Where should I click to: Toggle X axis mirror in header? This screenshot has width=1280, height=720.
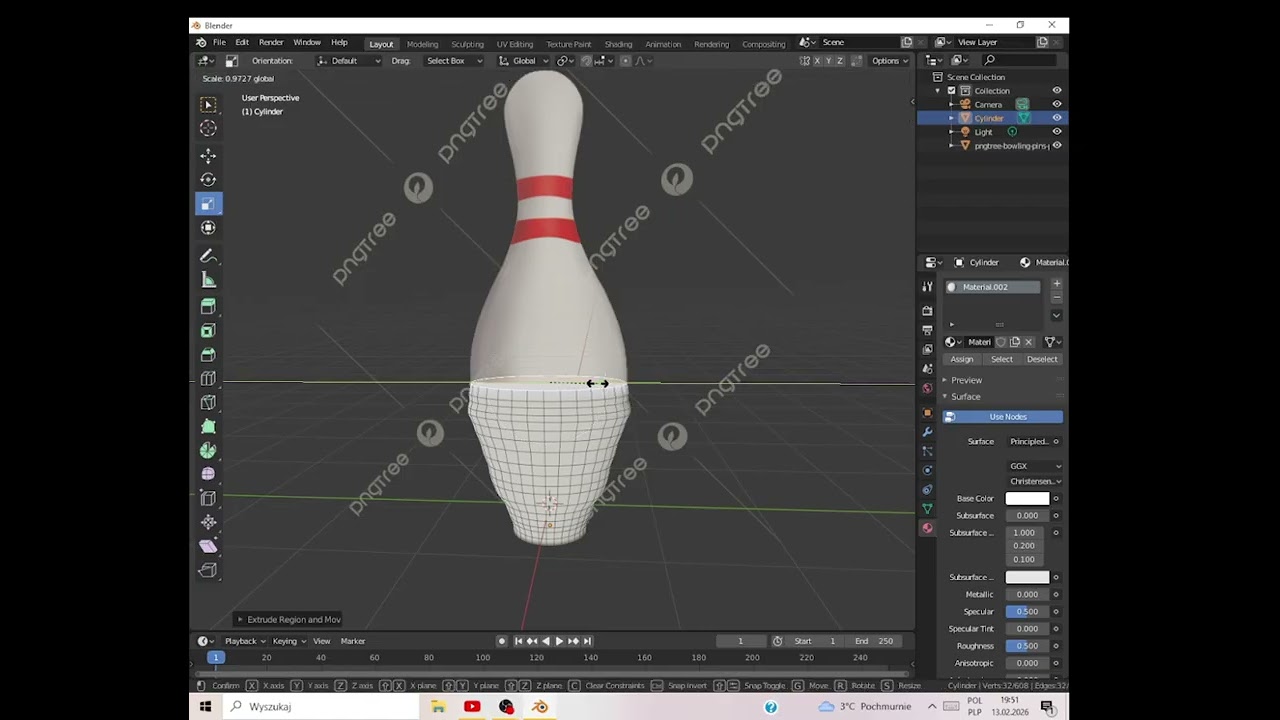(816, 61)
